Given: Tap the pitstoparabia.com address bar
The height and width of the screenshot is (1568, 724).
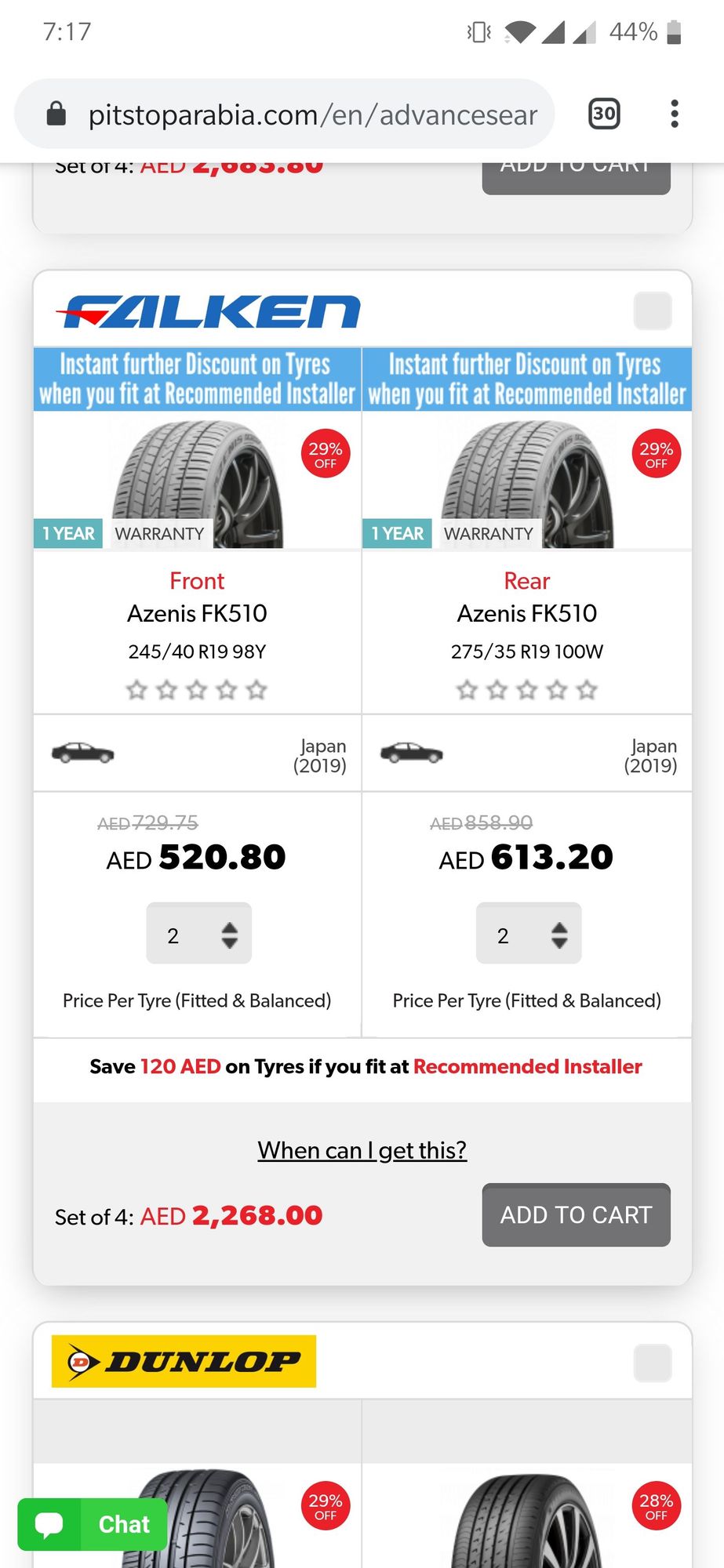Looking at the screenshot, I should pos(312,115).
